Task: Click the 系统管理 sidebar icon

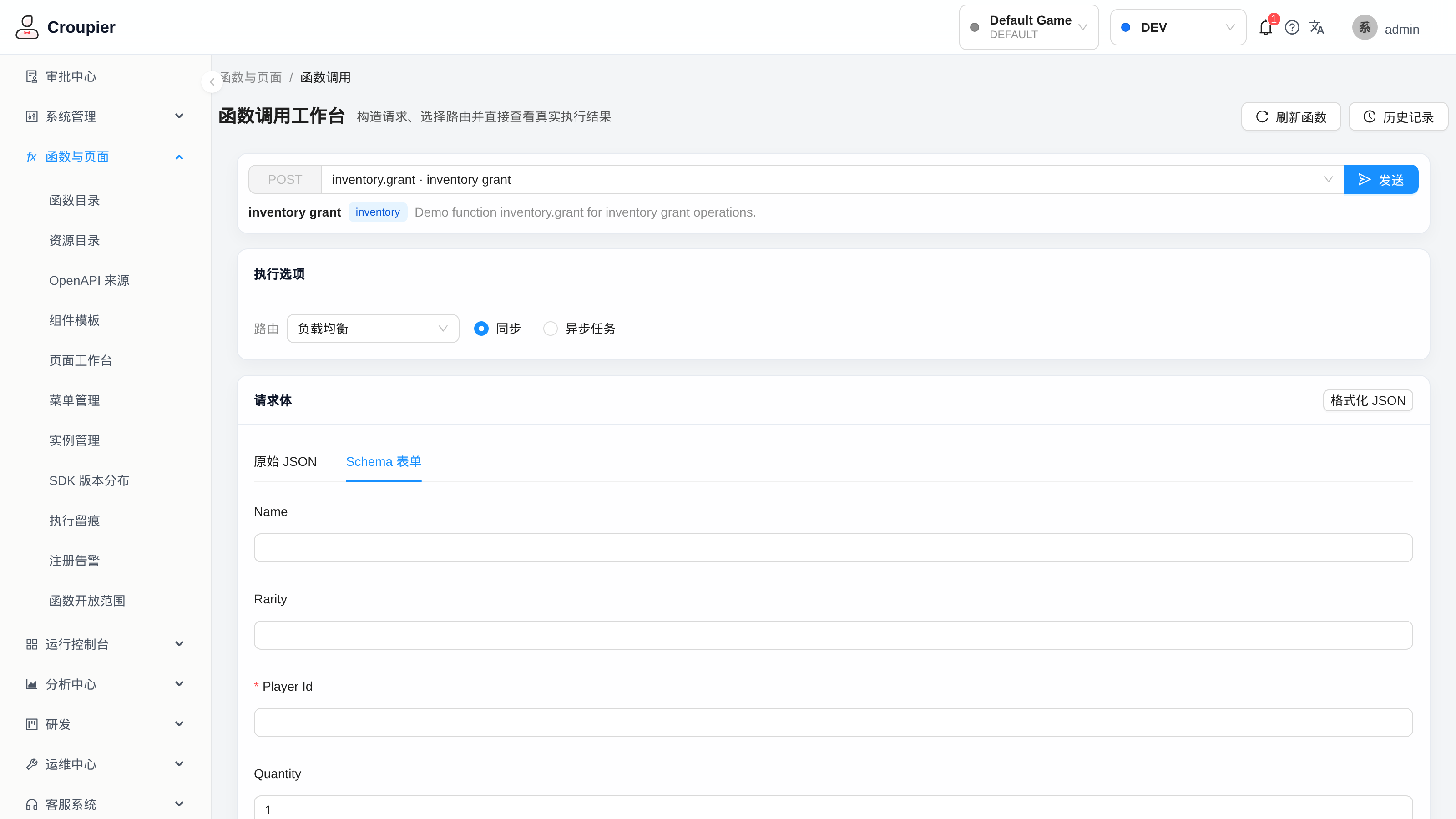Action: coord(32,116)
